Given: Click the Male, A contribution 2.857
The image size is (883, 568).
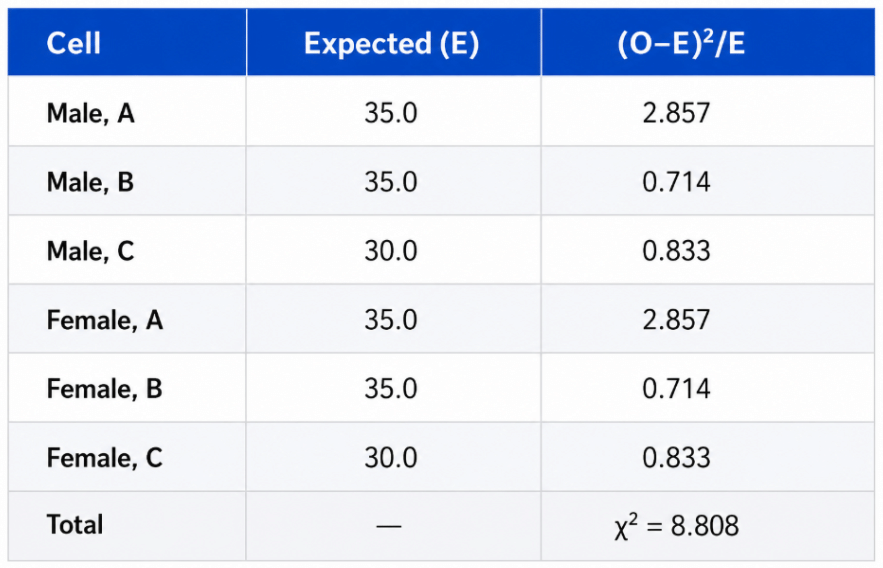Looking at the screenshot, I should [676, 113].
